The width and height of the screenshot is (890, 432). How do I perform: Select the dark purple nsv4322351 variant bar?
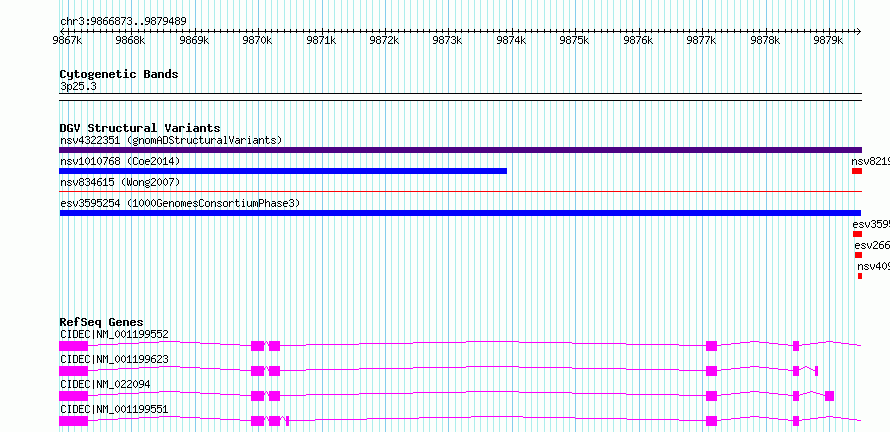point(460,150)
